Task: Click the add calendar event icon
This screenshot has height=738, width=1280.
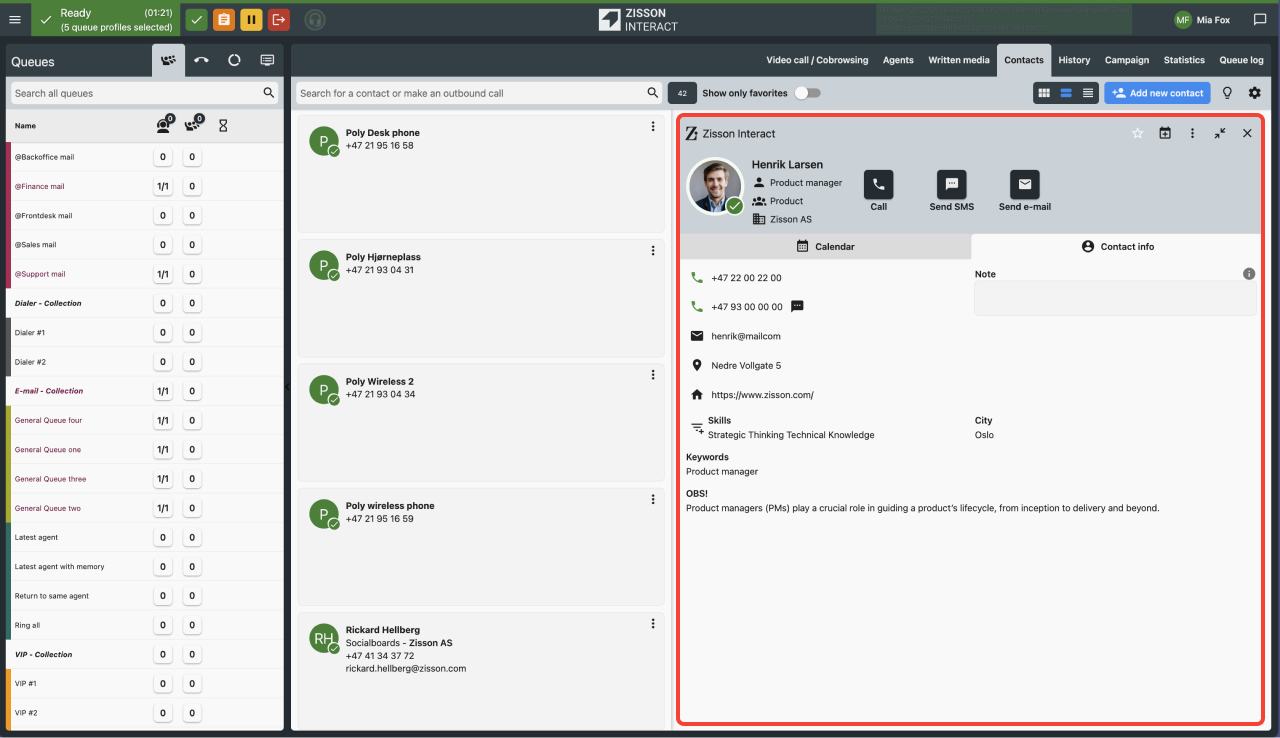Action: [1165, 133]
